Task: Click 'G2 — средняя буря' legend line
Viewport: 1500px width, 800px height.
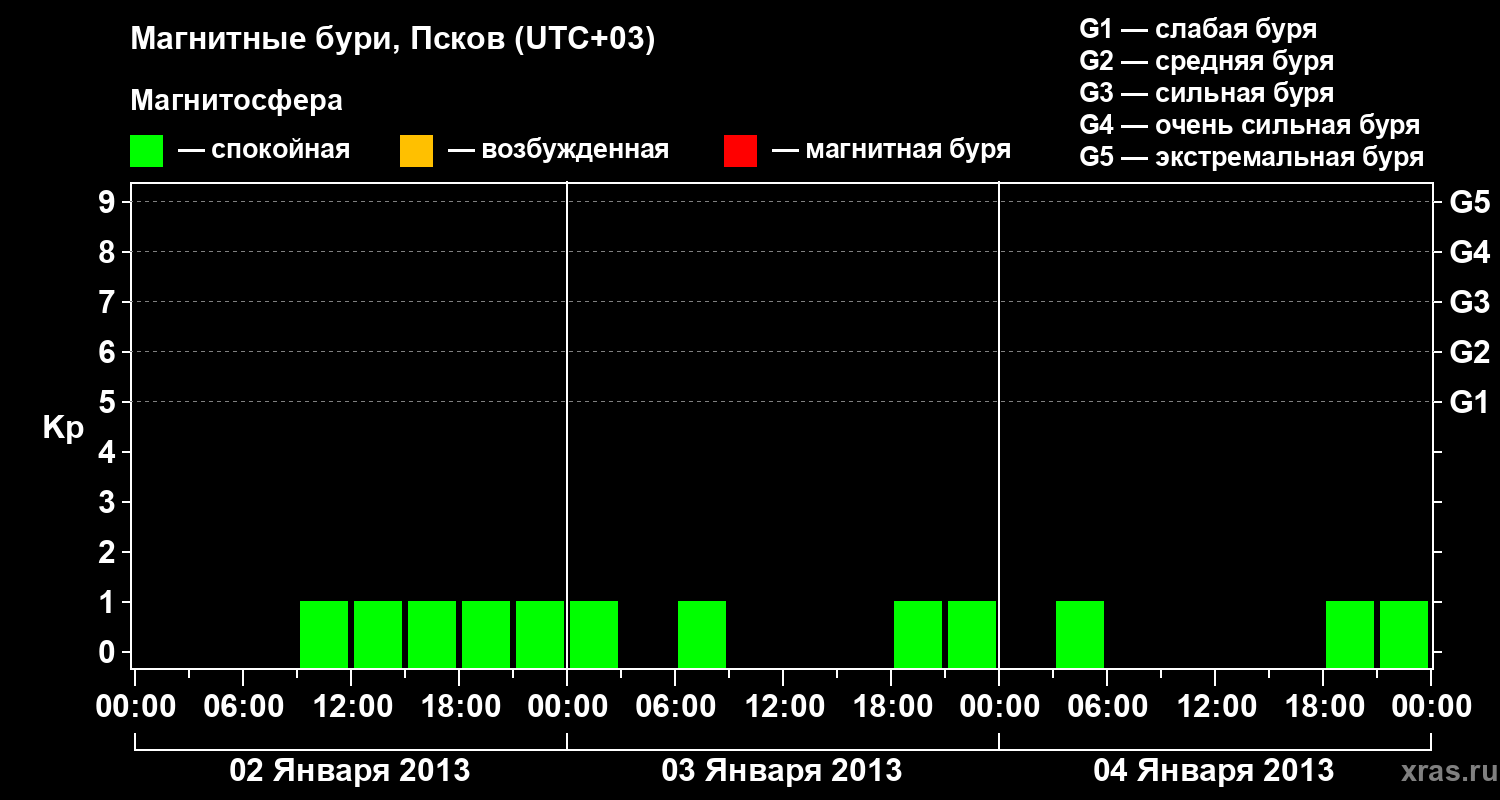Action: click(1206, 61)
